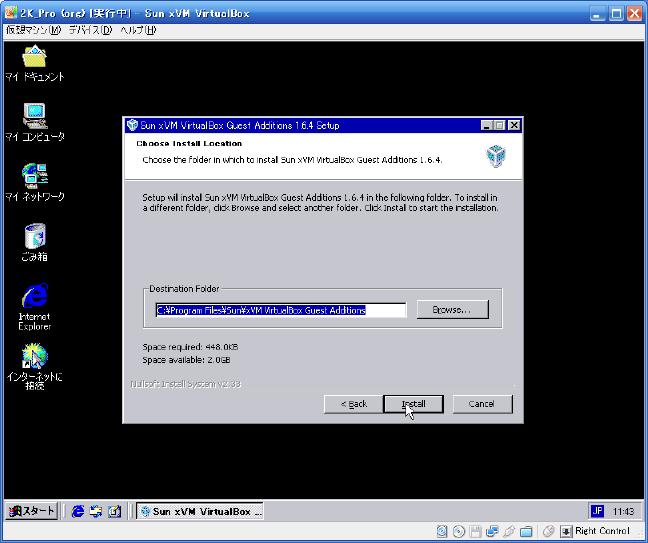
Task: Click the VirtualBox cube icon in setup title bar
Action: click(132, 125)
